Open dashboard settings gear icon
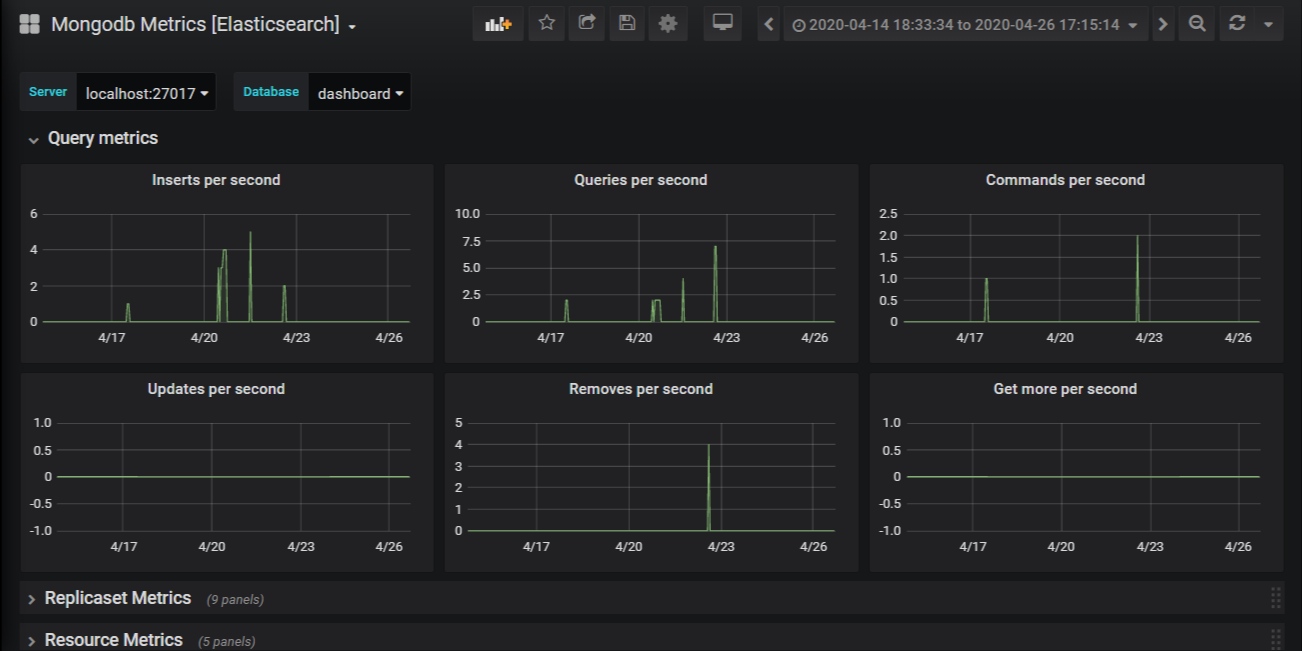This screenshot has height=651, width=1302. [668, 24]
